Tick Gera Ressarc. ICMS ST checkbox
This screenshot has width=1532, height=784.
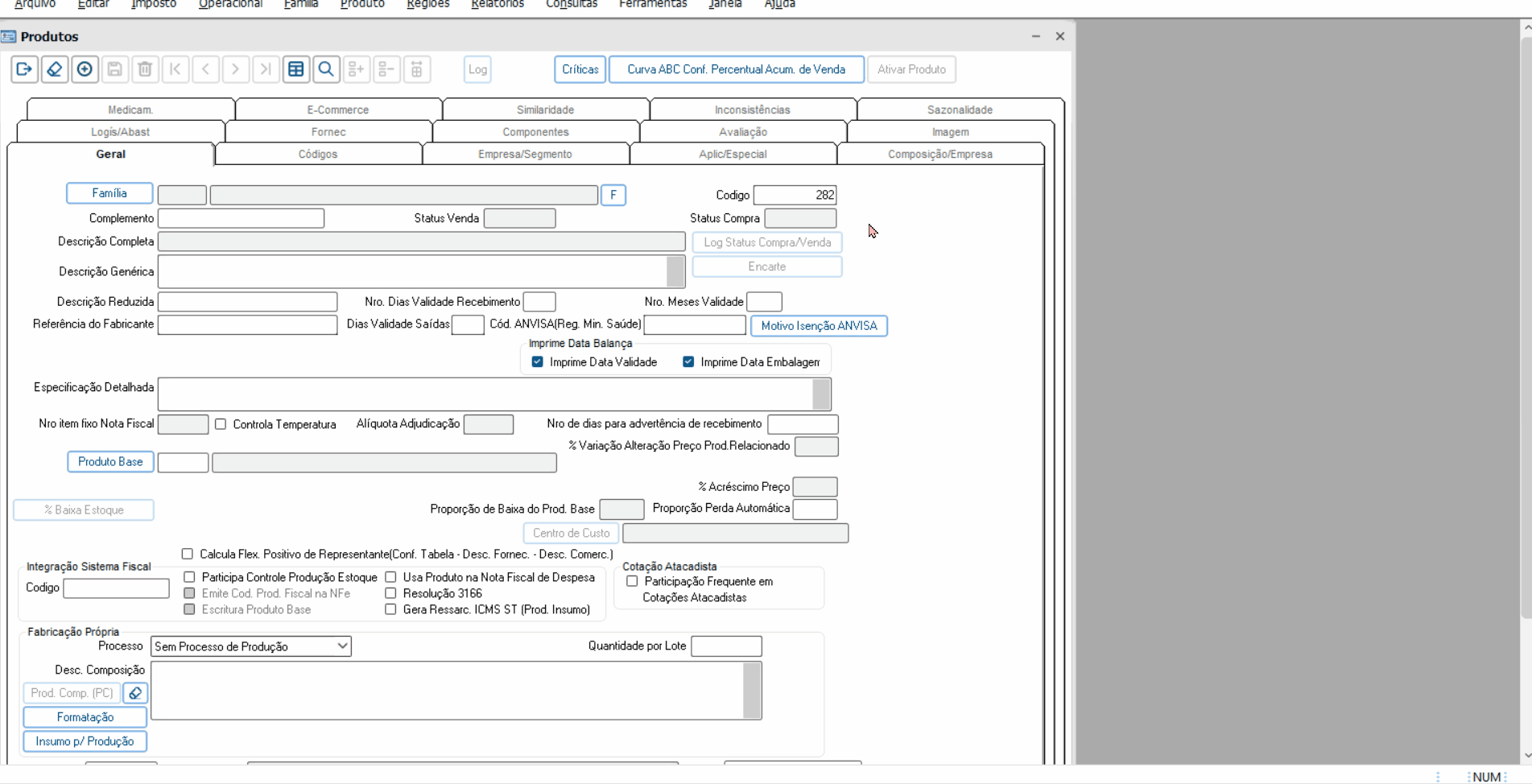point(391,609)
